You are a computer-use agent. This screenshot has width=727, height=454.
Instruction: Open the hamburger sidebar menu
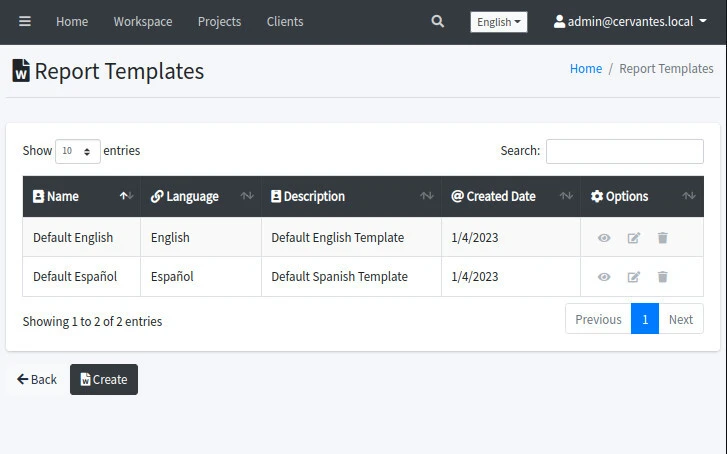pos(25,21)
